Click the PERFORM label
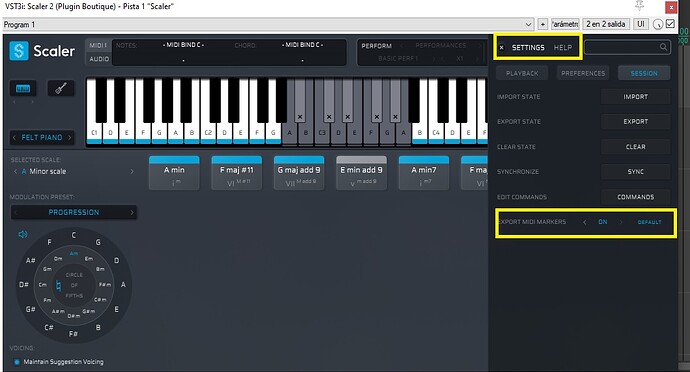 (x=376, y=46)
